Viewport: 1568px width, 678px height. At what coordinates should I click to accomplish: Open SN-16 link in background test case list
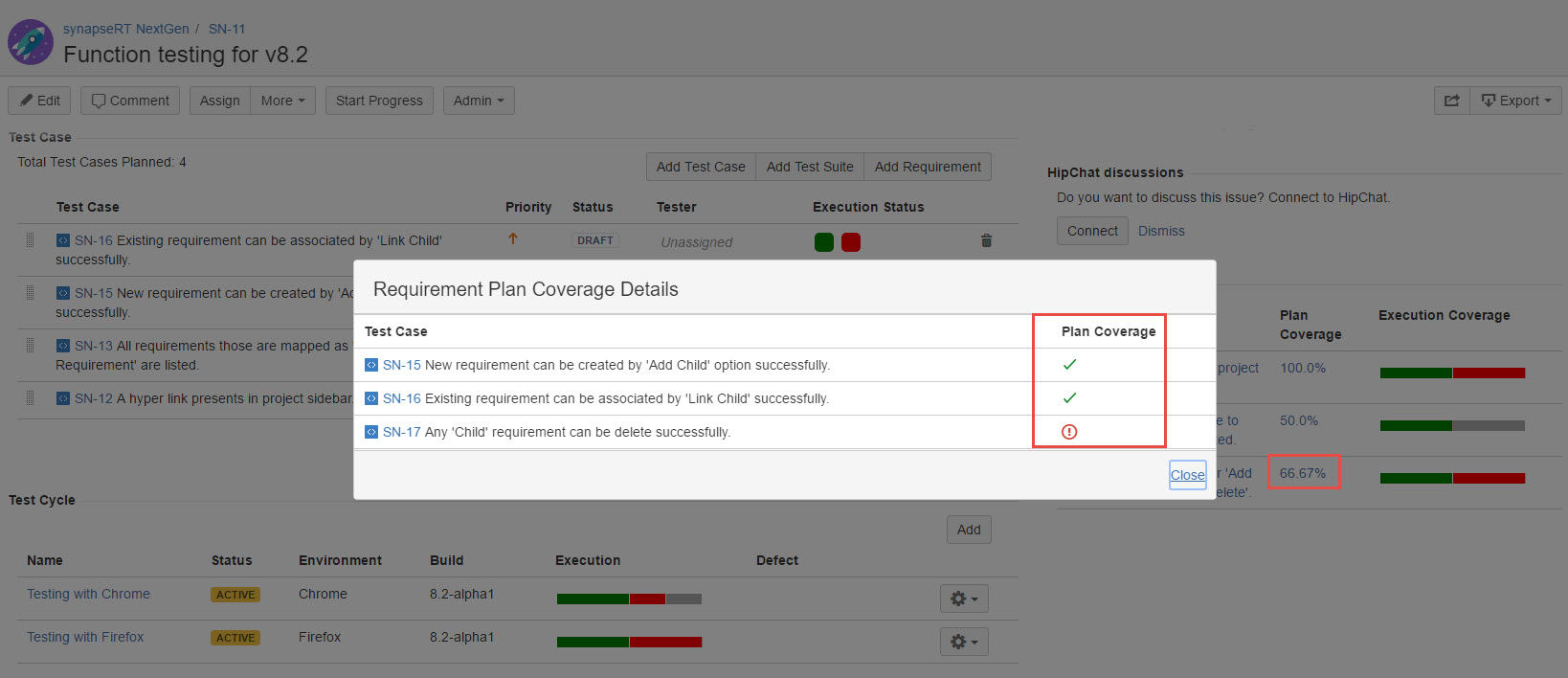[94, 240]
